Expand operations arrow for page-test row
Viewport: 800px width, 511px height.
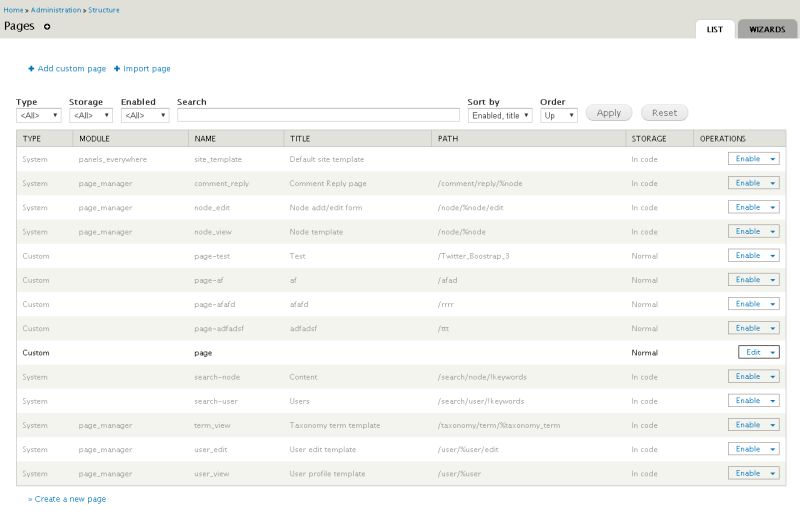tap(772, 256)
